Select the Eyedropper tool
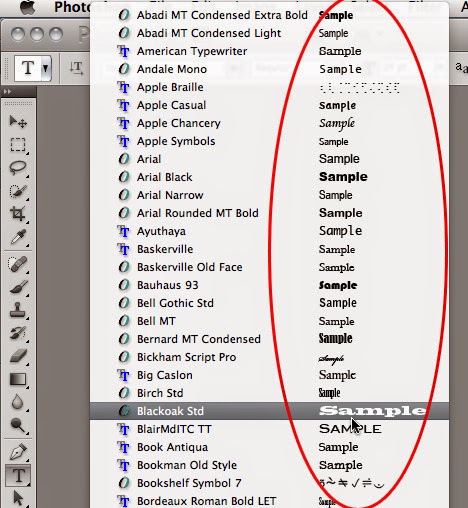Screen dimensions: 468x508 pyautogui.click(x=18, y=237)
